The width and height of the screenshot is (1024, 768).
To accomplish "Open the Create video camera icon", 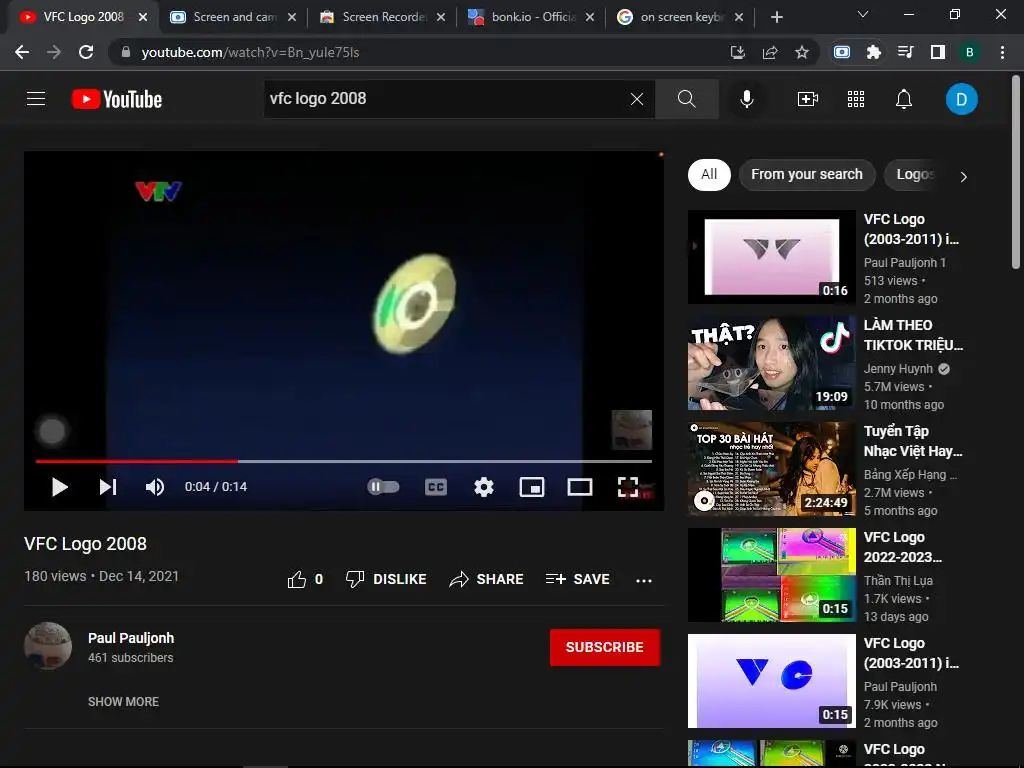I will click(808, 99).
